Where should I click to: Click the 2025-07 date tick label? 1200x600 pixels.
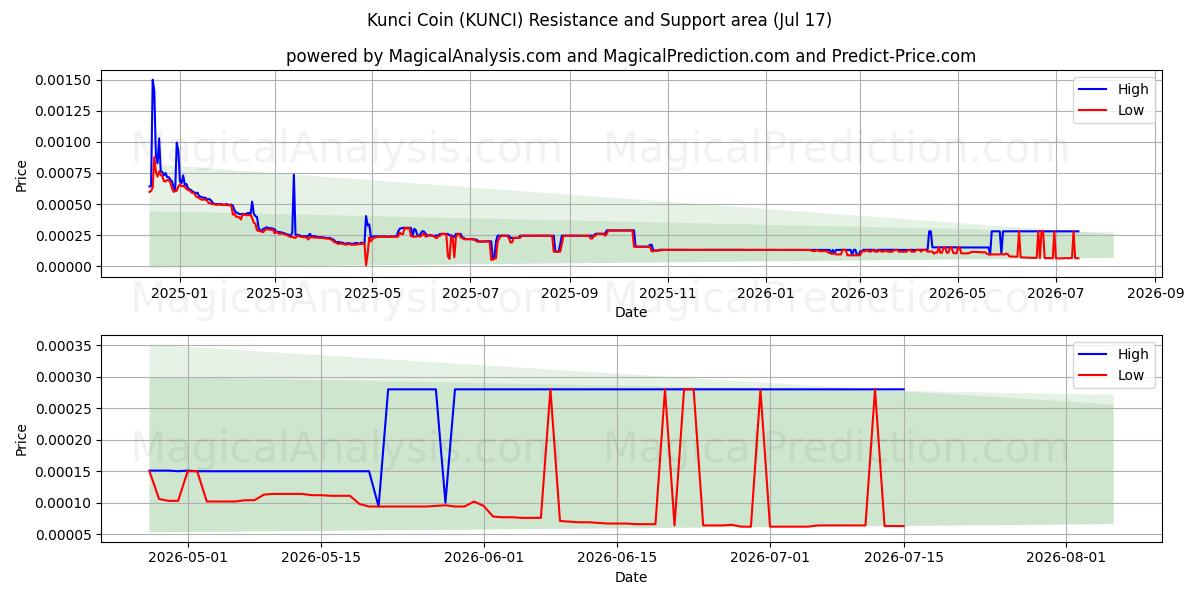coord(470,293)
